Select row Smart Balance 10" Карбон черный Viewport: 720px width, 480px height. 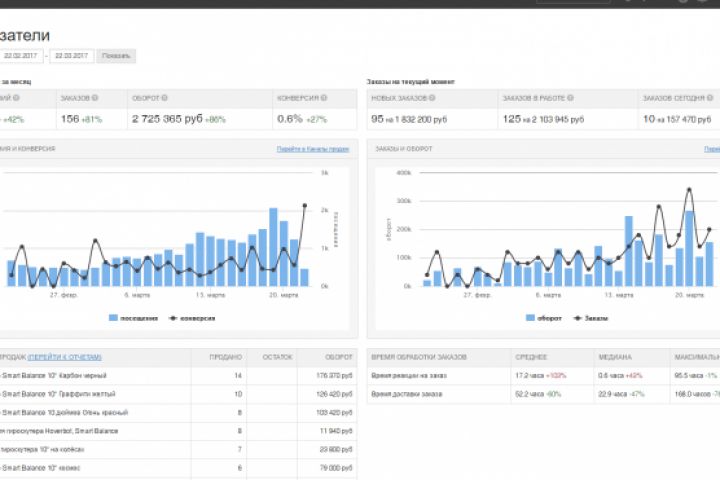pyautogui.click(x=178, y=376)
